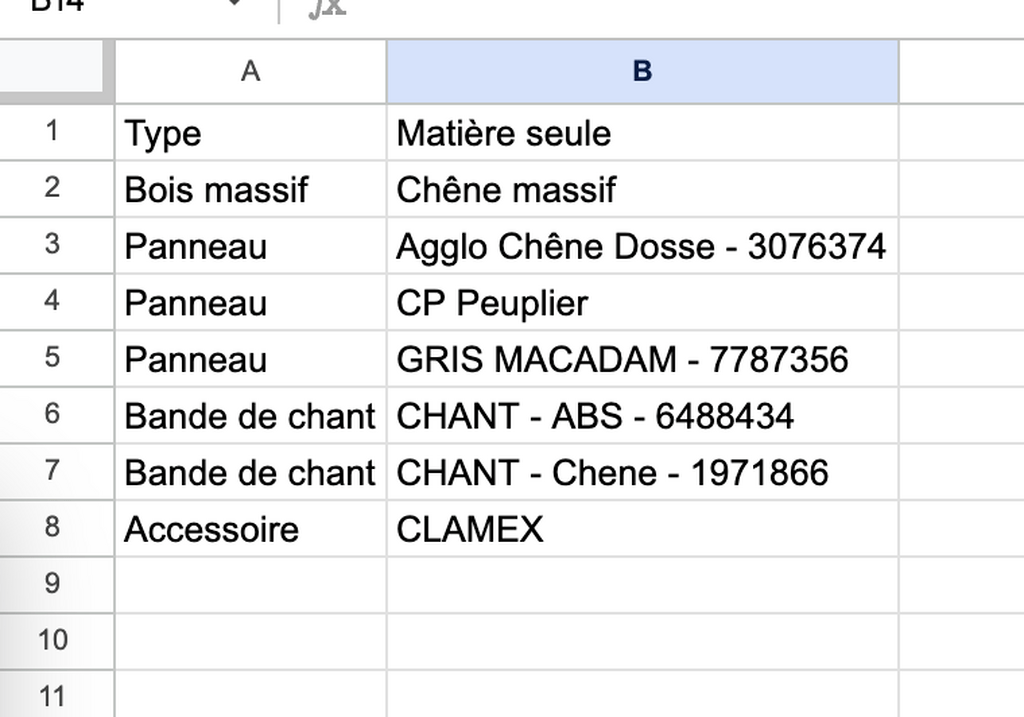Select the 'Bois massif' cell

tap(251, 189)
